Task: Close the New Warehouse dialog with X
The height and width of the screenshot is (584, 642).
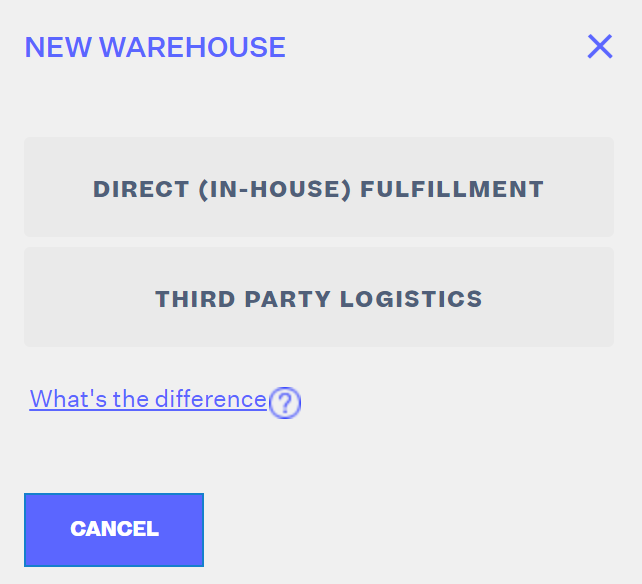Action: point(600,46)
